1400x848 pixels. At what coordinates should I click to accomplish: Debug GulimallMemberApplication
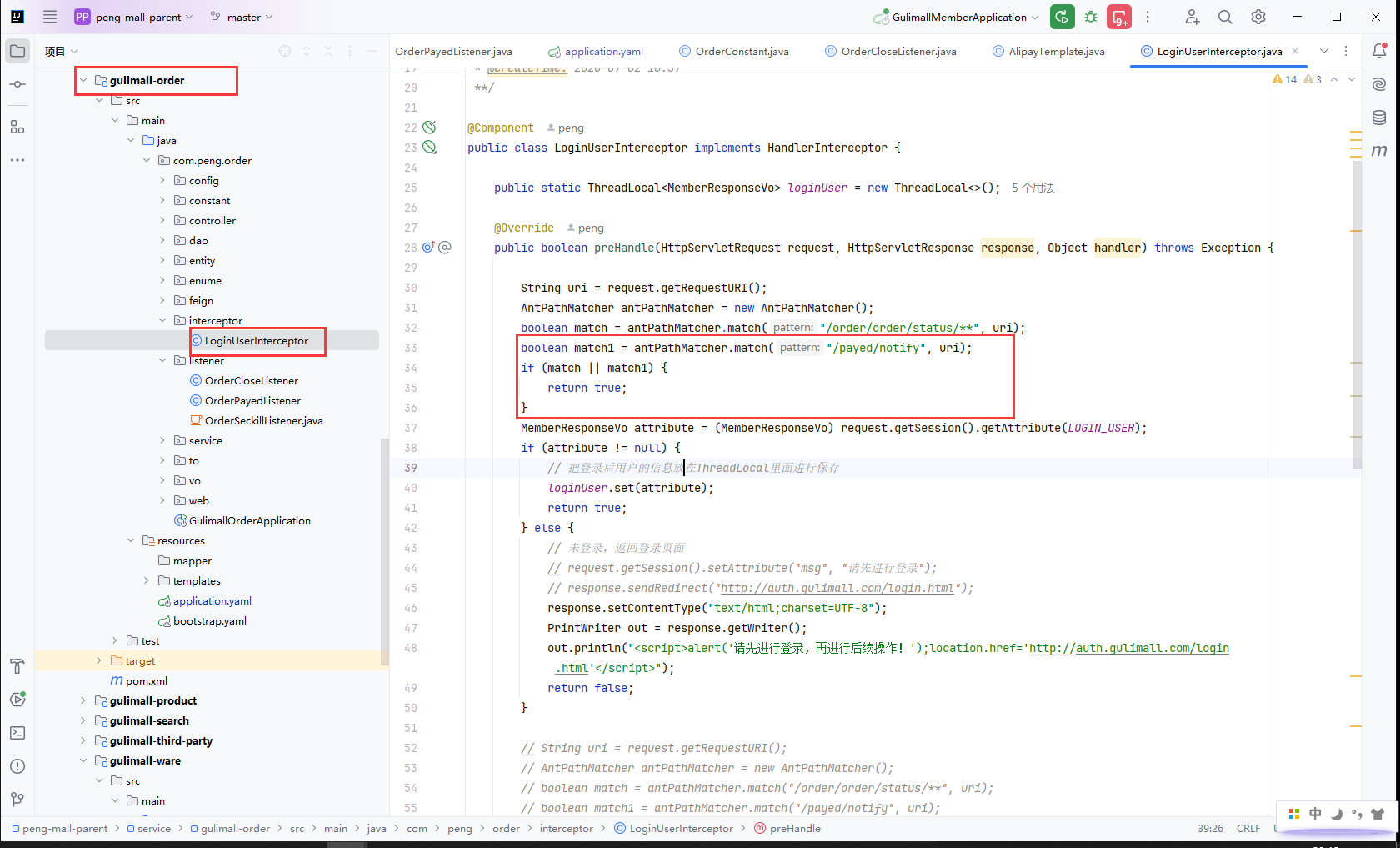pyautogui.click(x=1091, y=17)
